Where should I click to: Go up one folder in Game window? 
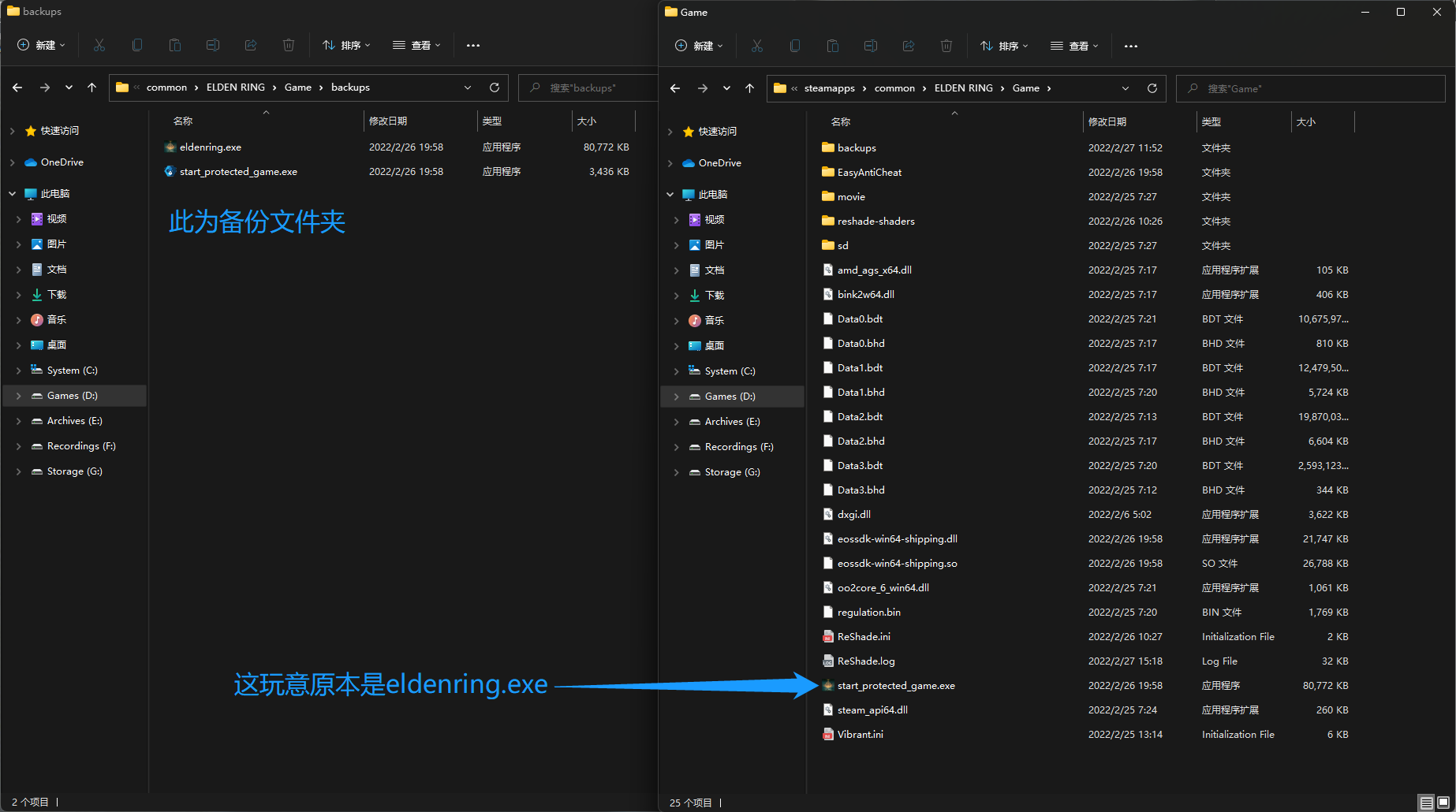click(x=750, y=88)
